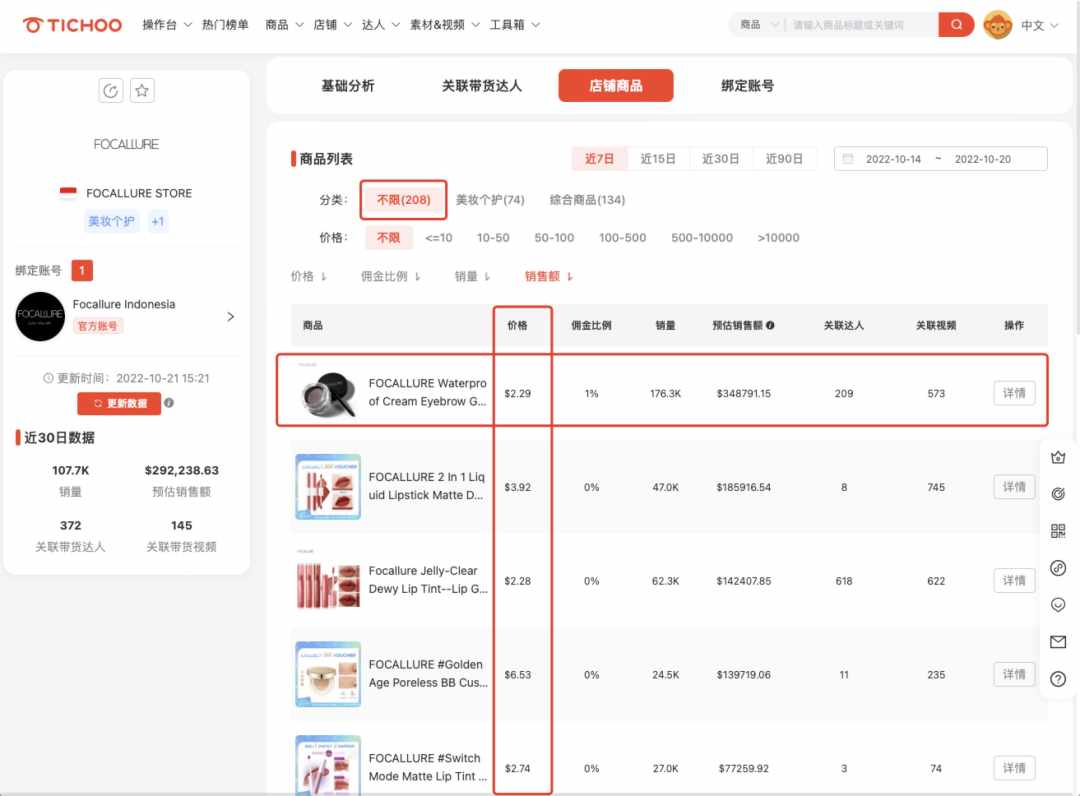The height and width of the screenshot is (796, 1080).
Task: Click the +1 category tag
Action: 158,221
